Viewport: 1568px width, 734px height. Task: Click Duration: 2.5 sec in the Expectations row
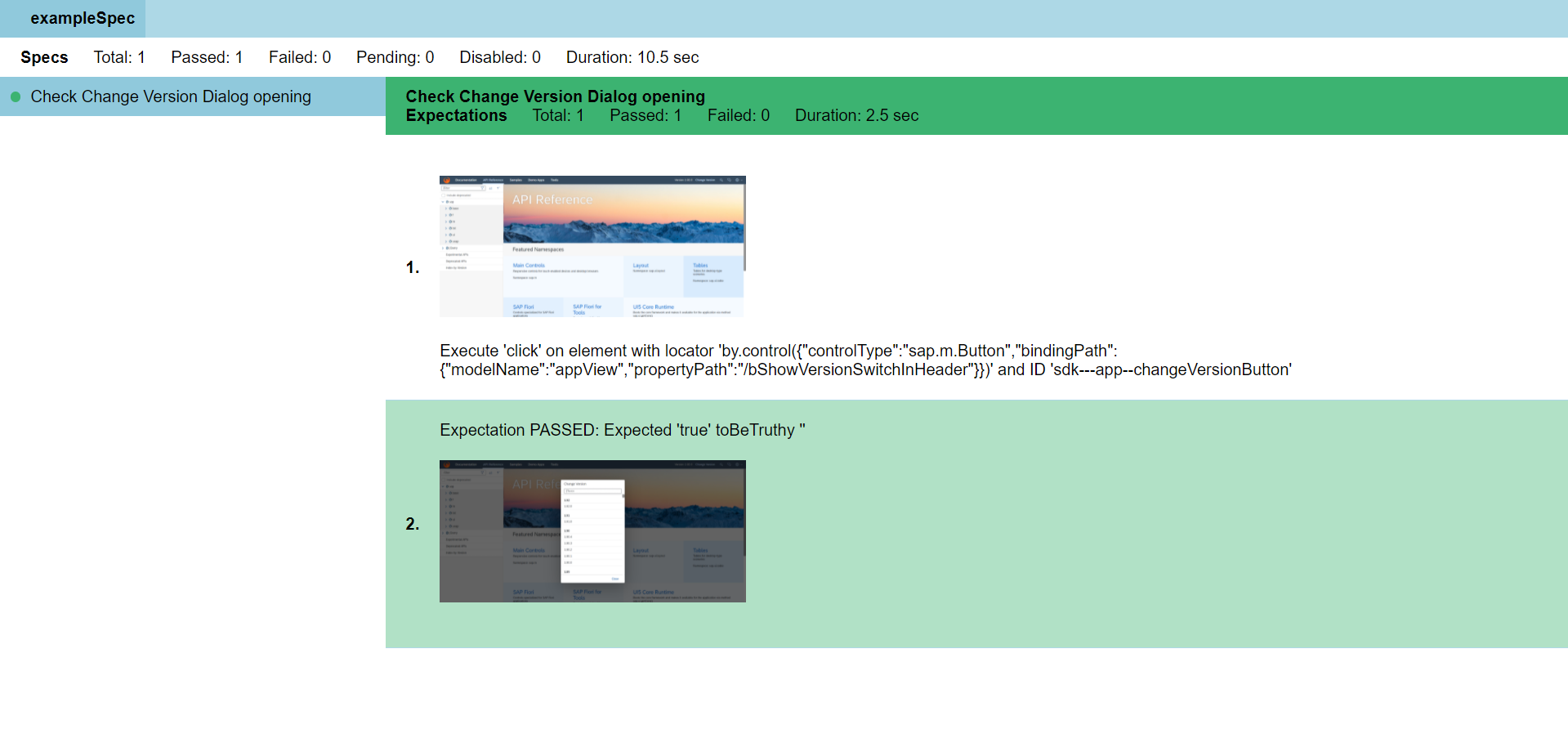(857, 115)
